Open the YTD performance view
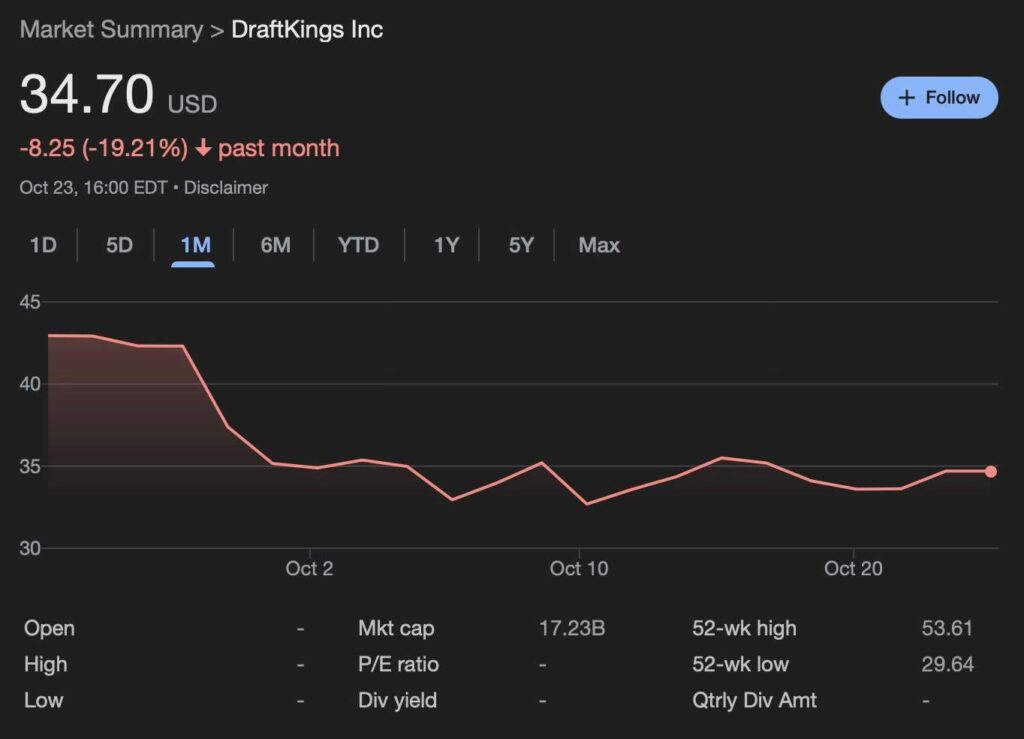Image resolution: width=1024 pixels, height=739 pixels. [358, 244]
